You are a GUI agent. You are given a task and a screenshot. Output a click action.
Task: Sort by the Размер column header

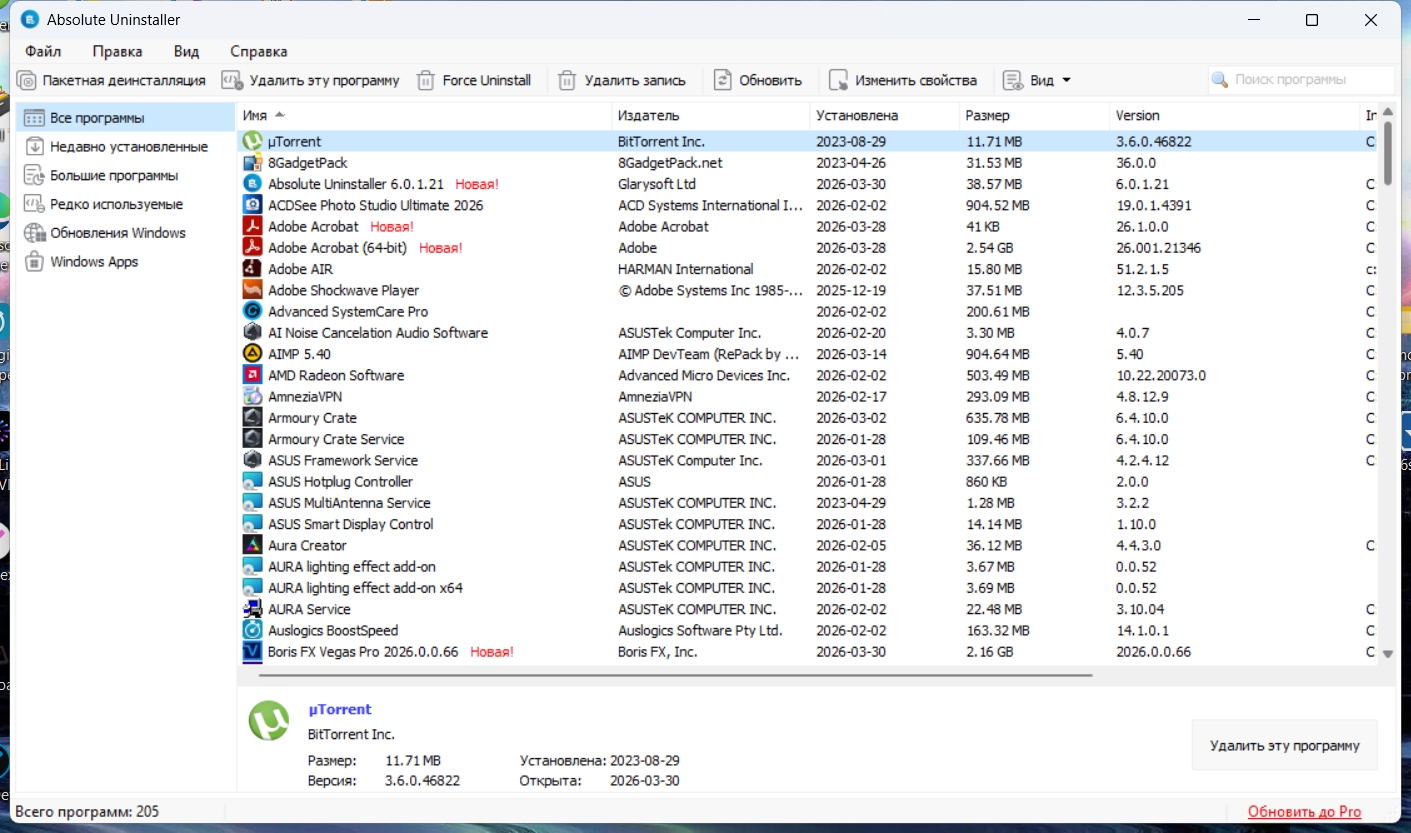click(1035, 116)
